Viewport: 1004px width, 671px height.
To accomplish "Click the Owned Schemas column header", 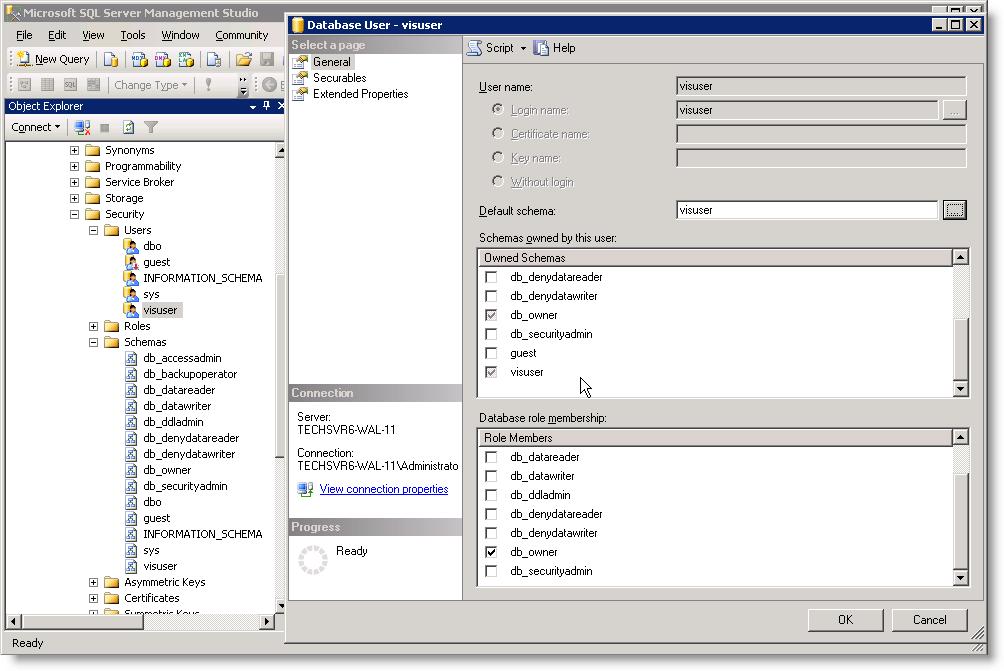I will tap(715, 258).
